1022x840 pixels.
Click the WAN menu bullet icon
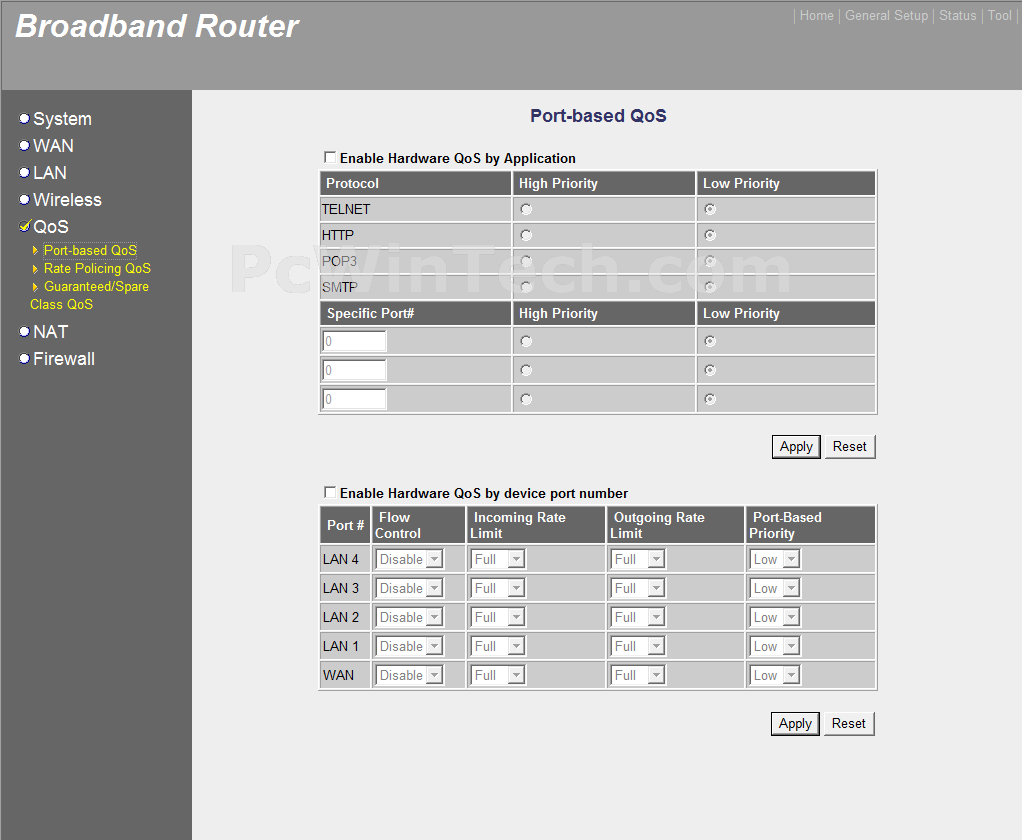pos(24,145)
